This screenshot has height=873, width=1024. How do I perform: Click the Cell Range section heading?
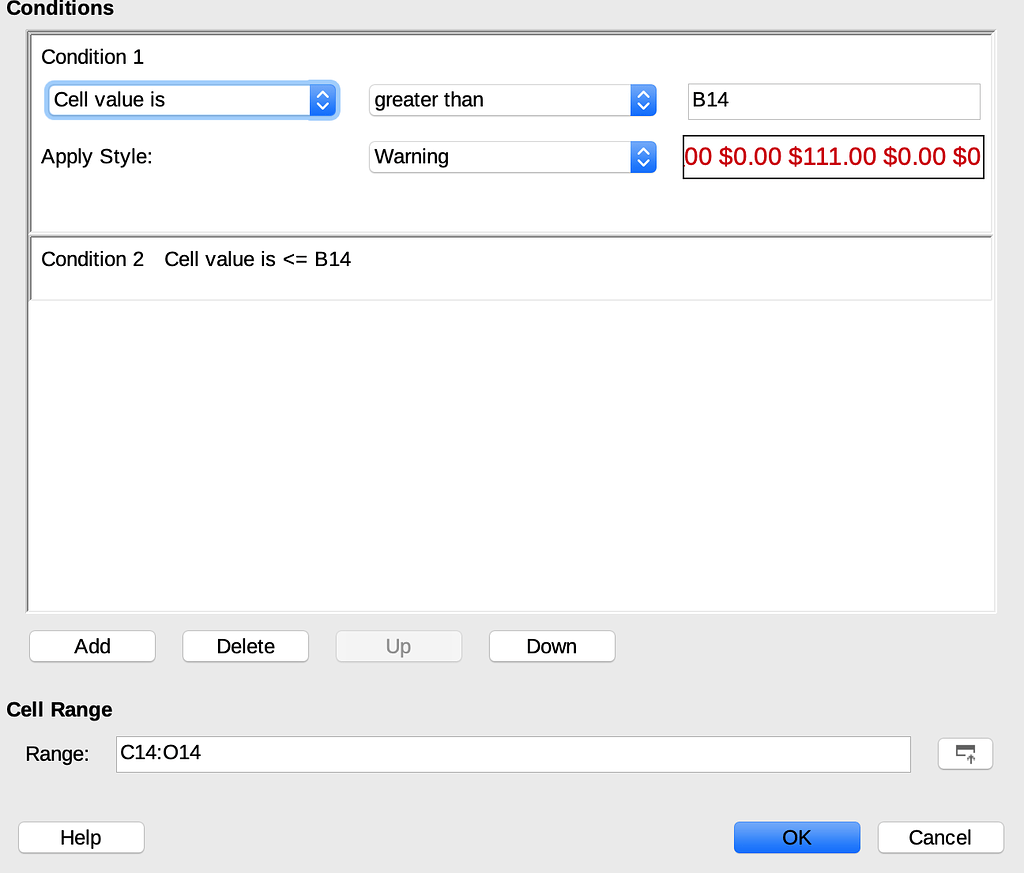(59, 710)
